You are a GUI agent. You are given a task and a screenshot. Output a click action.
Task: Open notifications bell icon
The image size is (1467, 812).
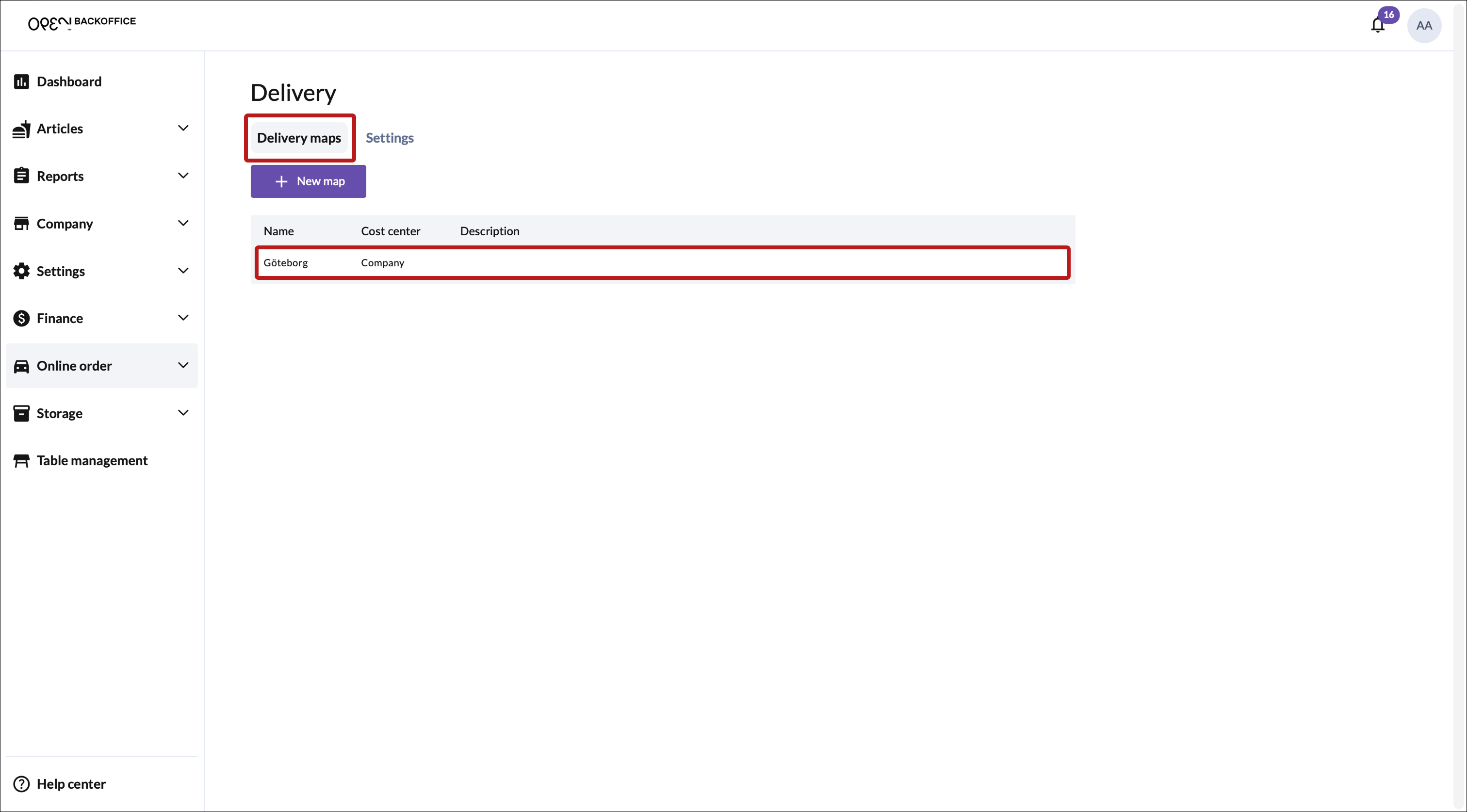pyautogui.click(x=1378, y=25)
